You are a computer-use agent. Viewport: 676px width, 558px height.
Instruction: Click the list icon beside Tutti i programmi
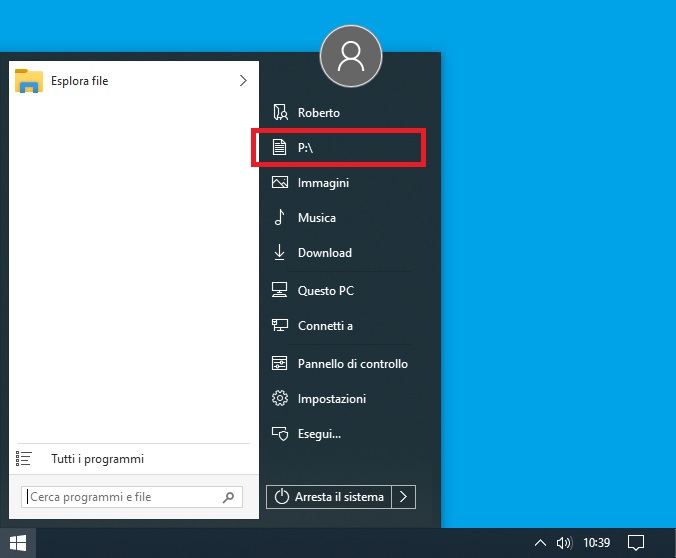coord(24,458)
